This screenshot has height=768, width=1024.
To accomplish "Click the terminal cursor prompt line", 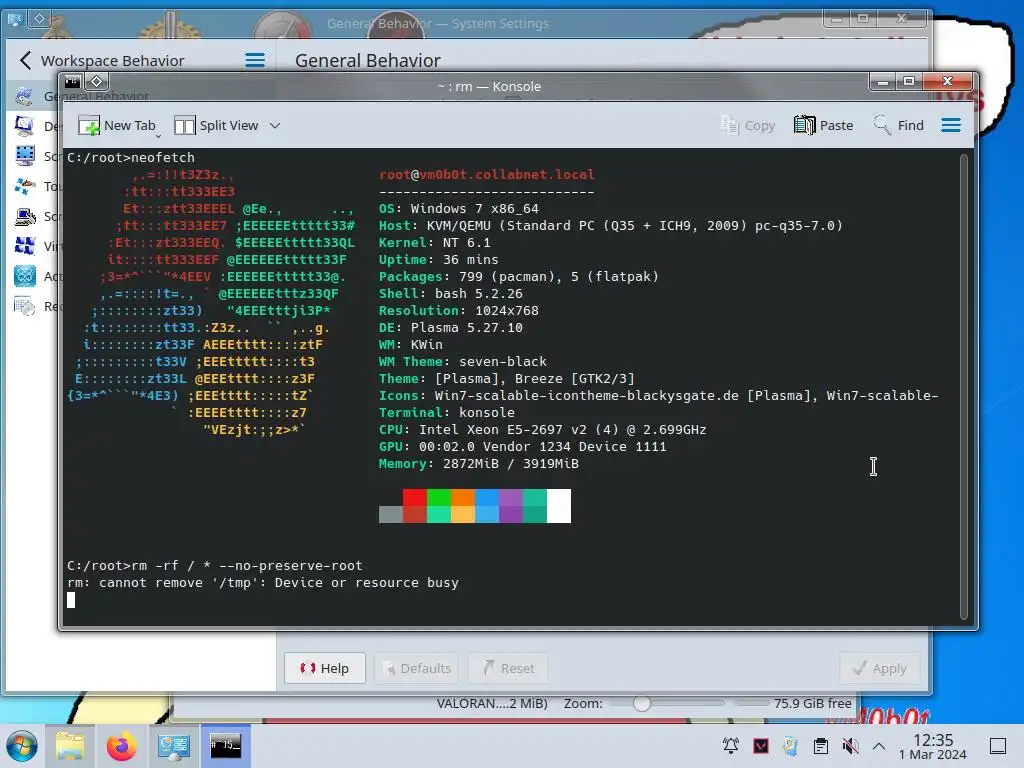I will pyautogui.click(x=71, y=600).
